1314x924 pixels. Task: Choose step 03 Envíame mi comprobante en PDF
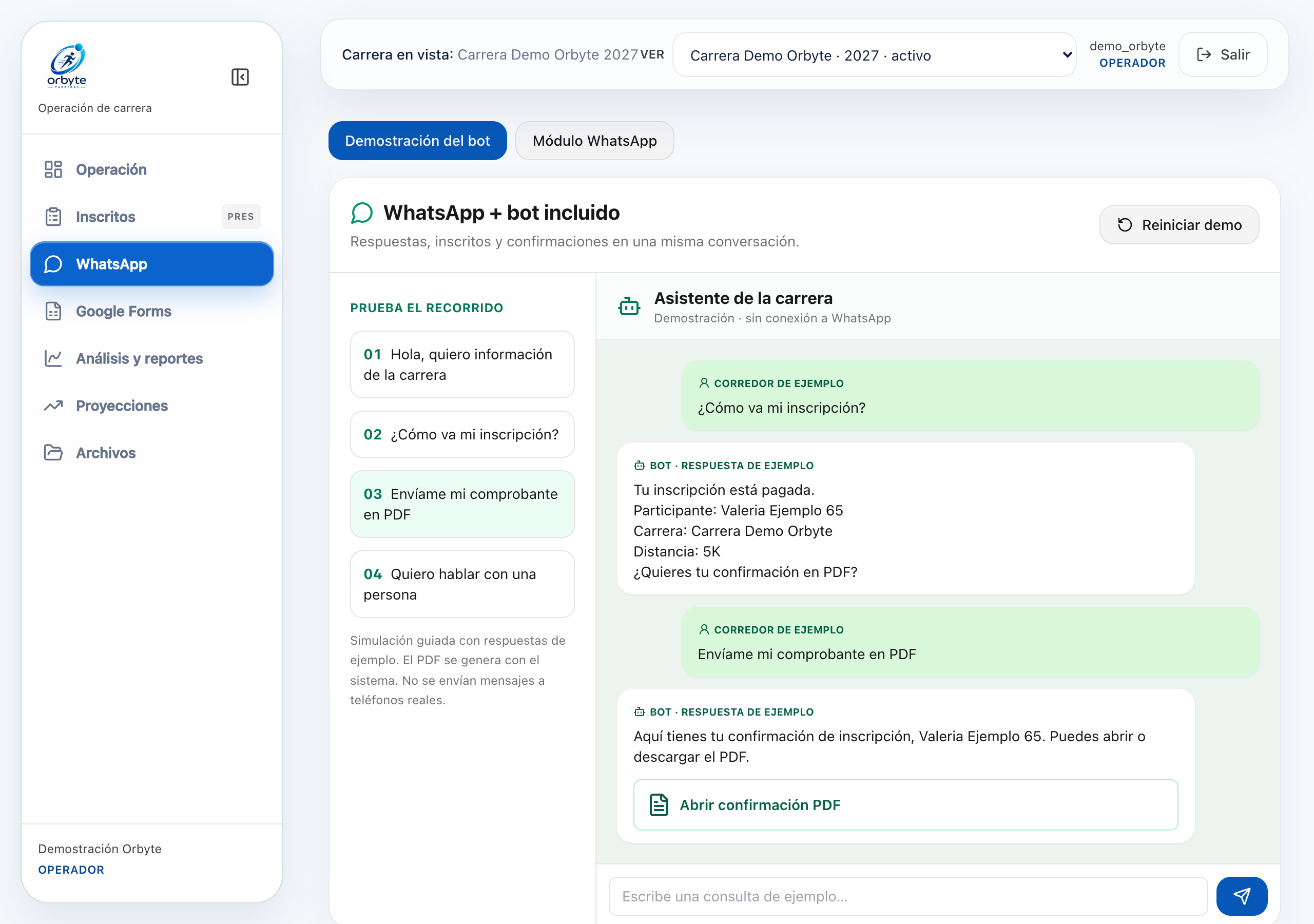(462, 505)
